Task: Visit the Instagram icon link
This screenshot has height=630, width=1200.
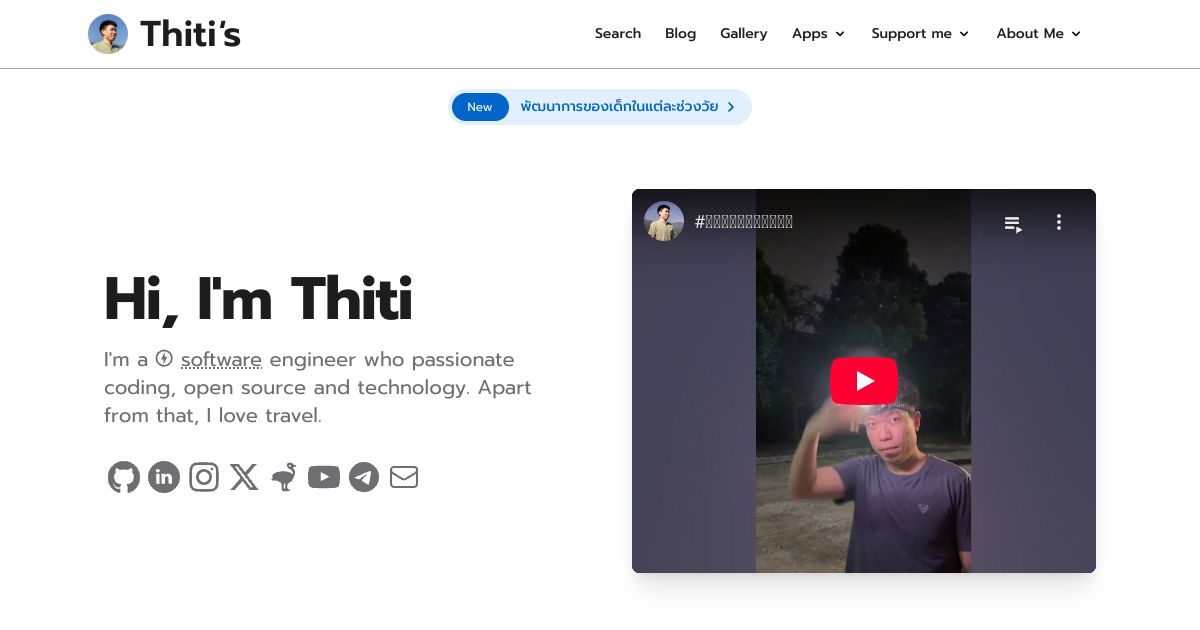Action: tap(204, 477)
